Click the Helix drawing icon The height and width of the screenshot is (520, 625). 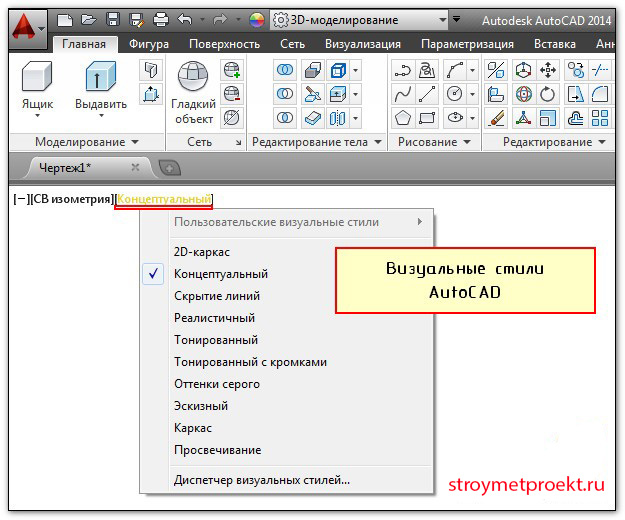pos(426,71)
